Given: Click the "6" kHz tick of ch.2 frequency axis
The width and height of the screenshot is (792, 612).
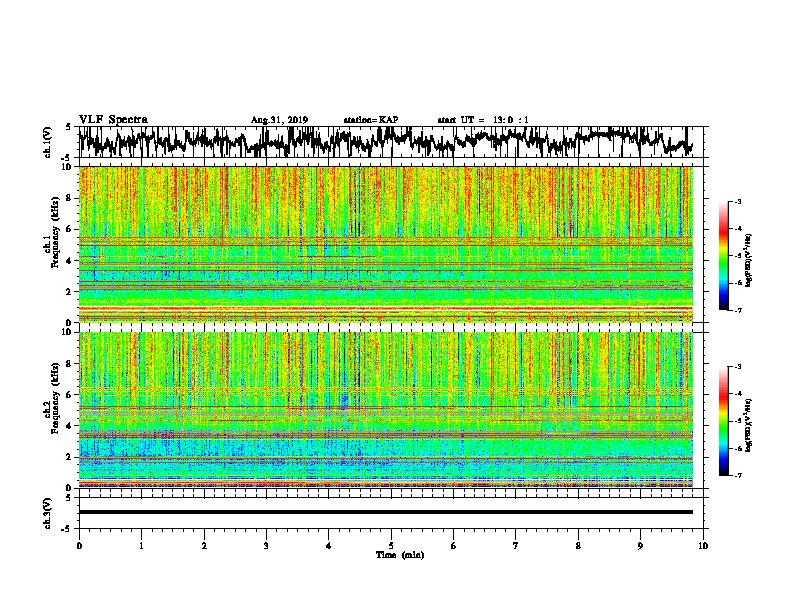Looking at the screenshot, I should pos(71,394).
